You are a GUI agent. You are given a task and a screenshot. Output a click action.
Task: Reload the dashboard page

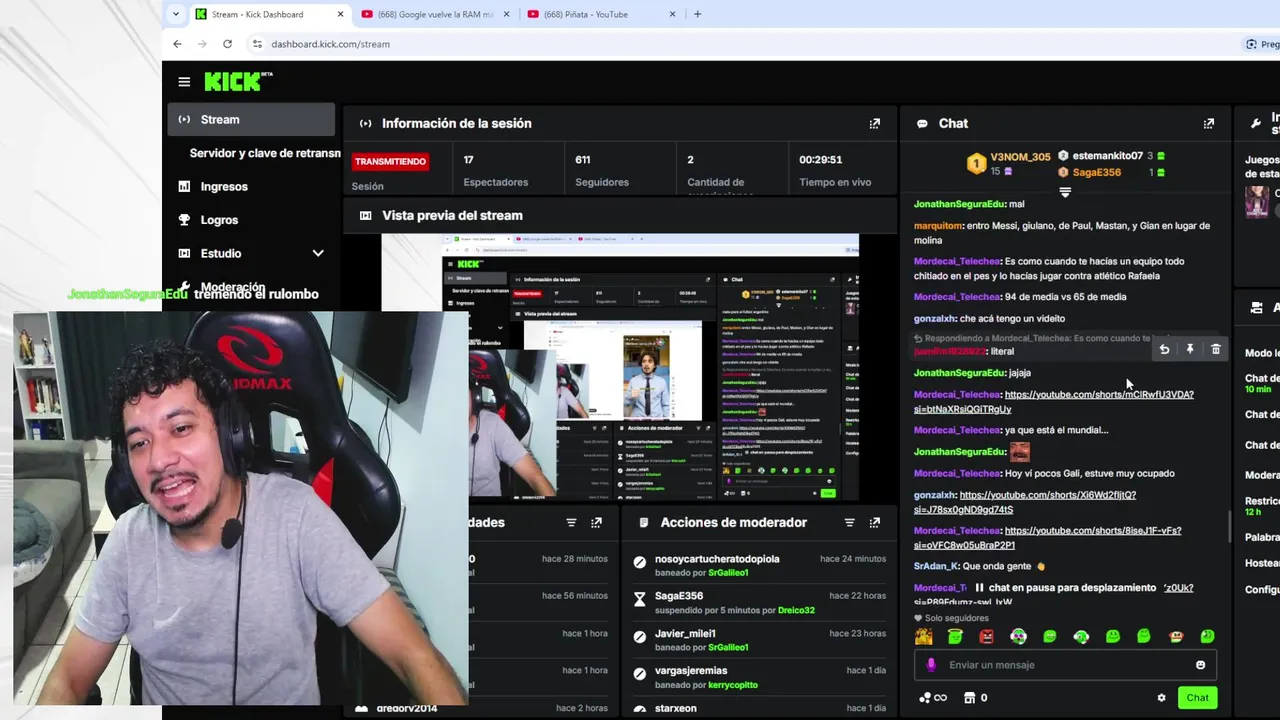[x=227, y=44]
